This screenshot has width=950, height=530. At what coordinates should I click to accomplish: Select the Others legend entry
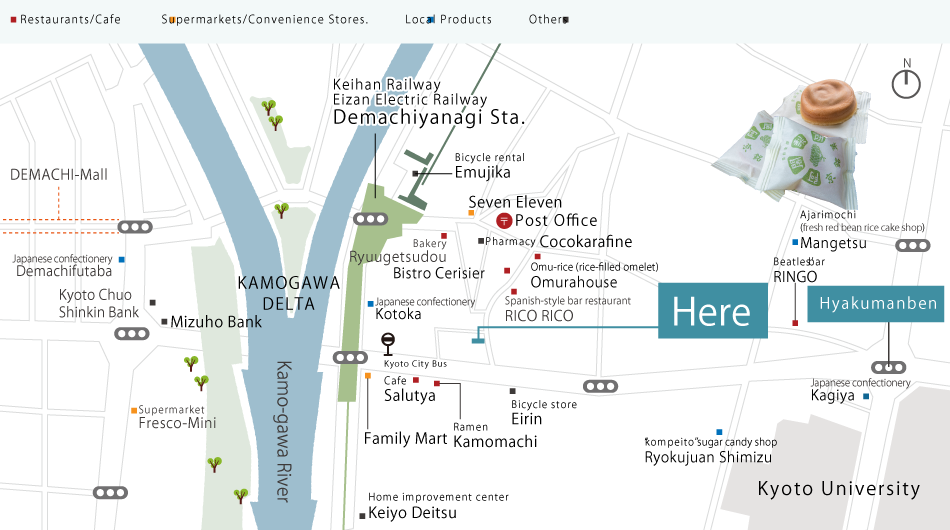[x=548, y=19]
